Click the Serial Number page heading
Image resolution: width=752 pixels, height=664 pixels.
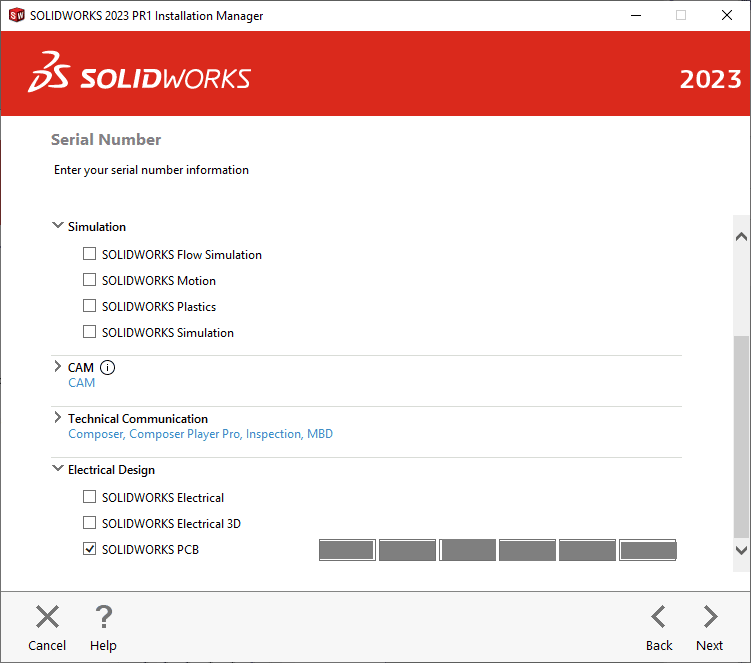click(106, 140)
